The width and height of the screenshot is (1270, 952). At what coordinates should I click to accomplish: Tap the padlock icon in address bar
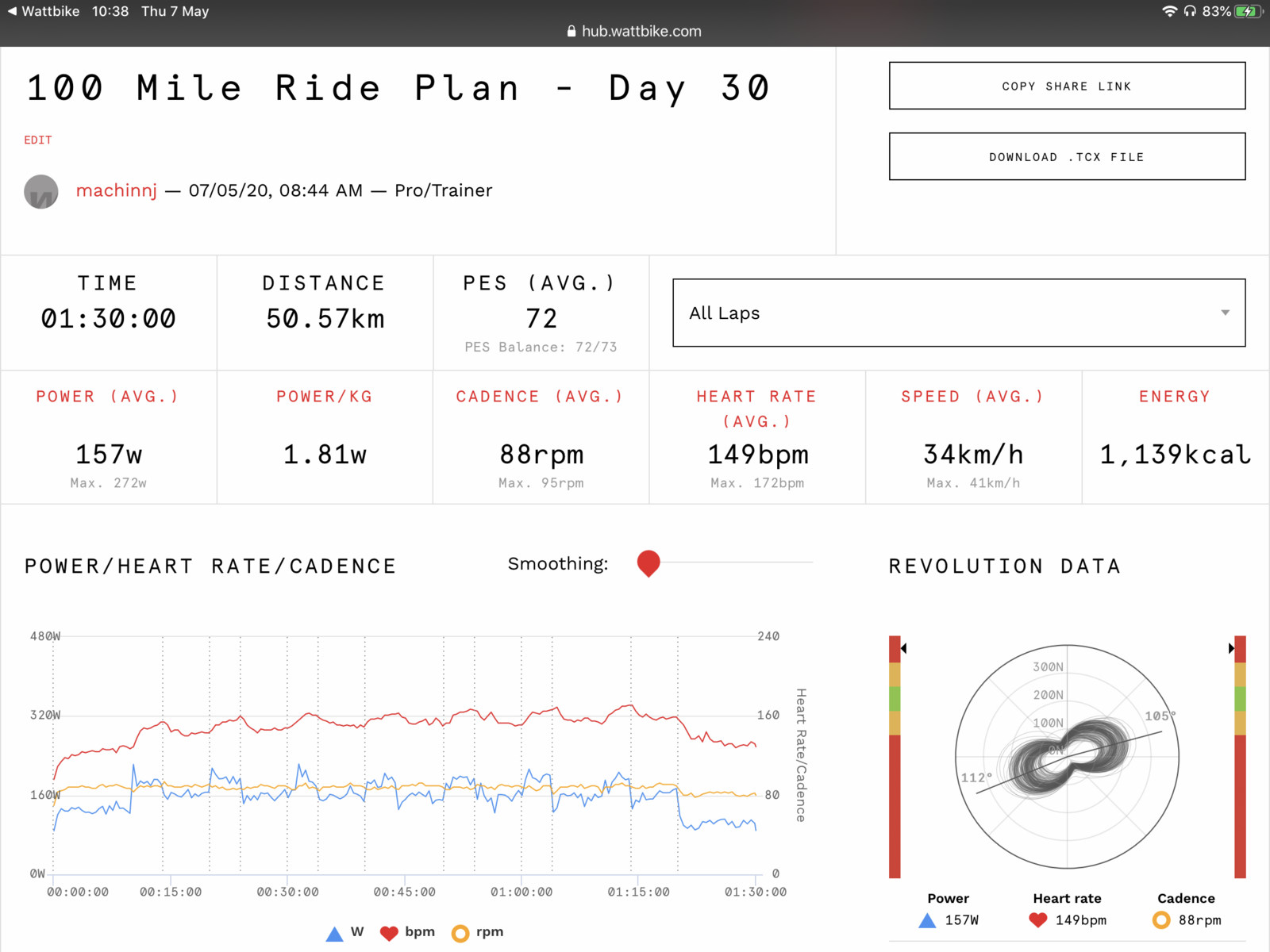pos(571,32)
